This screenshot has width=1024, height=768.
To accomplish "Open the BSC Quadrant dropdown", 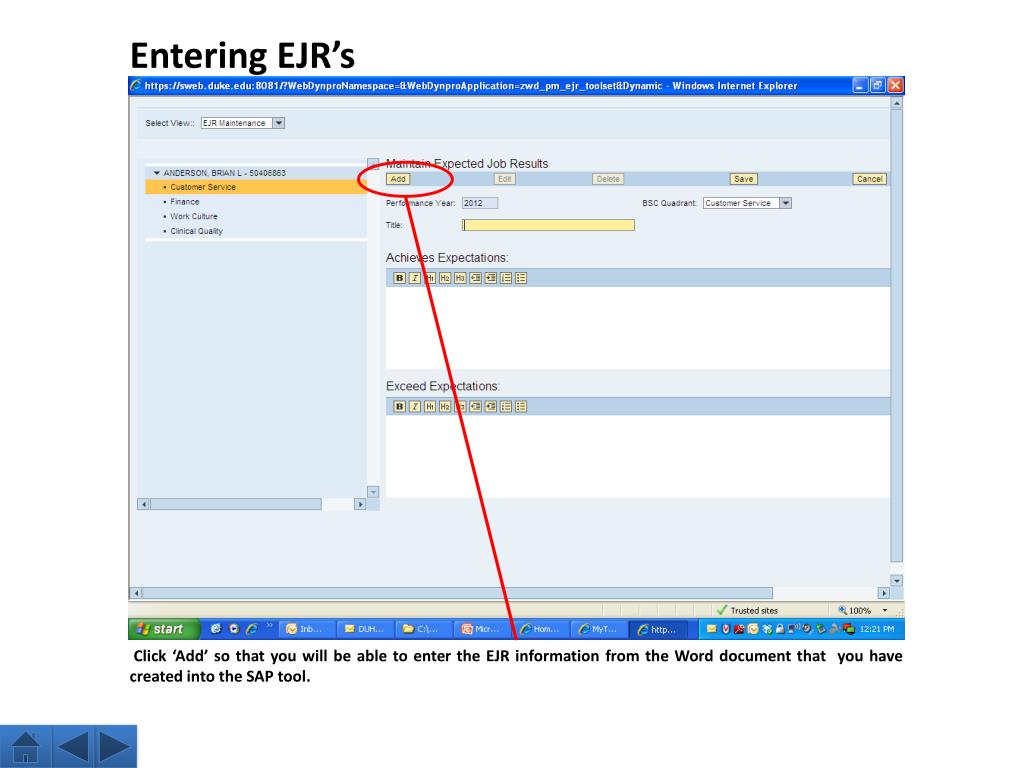I will pyautogui.click(x=786, y=203).
